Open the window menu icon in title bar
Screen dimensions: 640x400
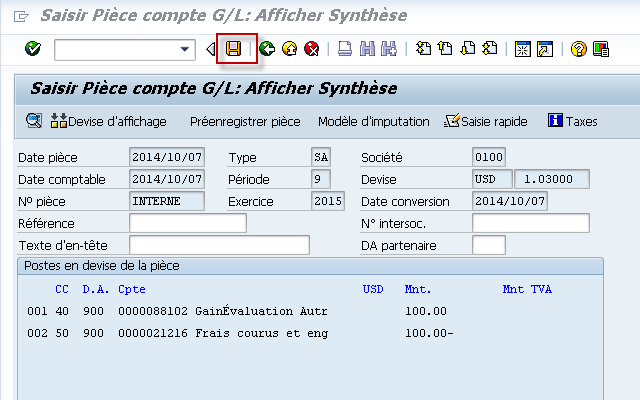[x=21, y=14]
